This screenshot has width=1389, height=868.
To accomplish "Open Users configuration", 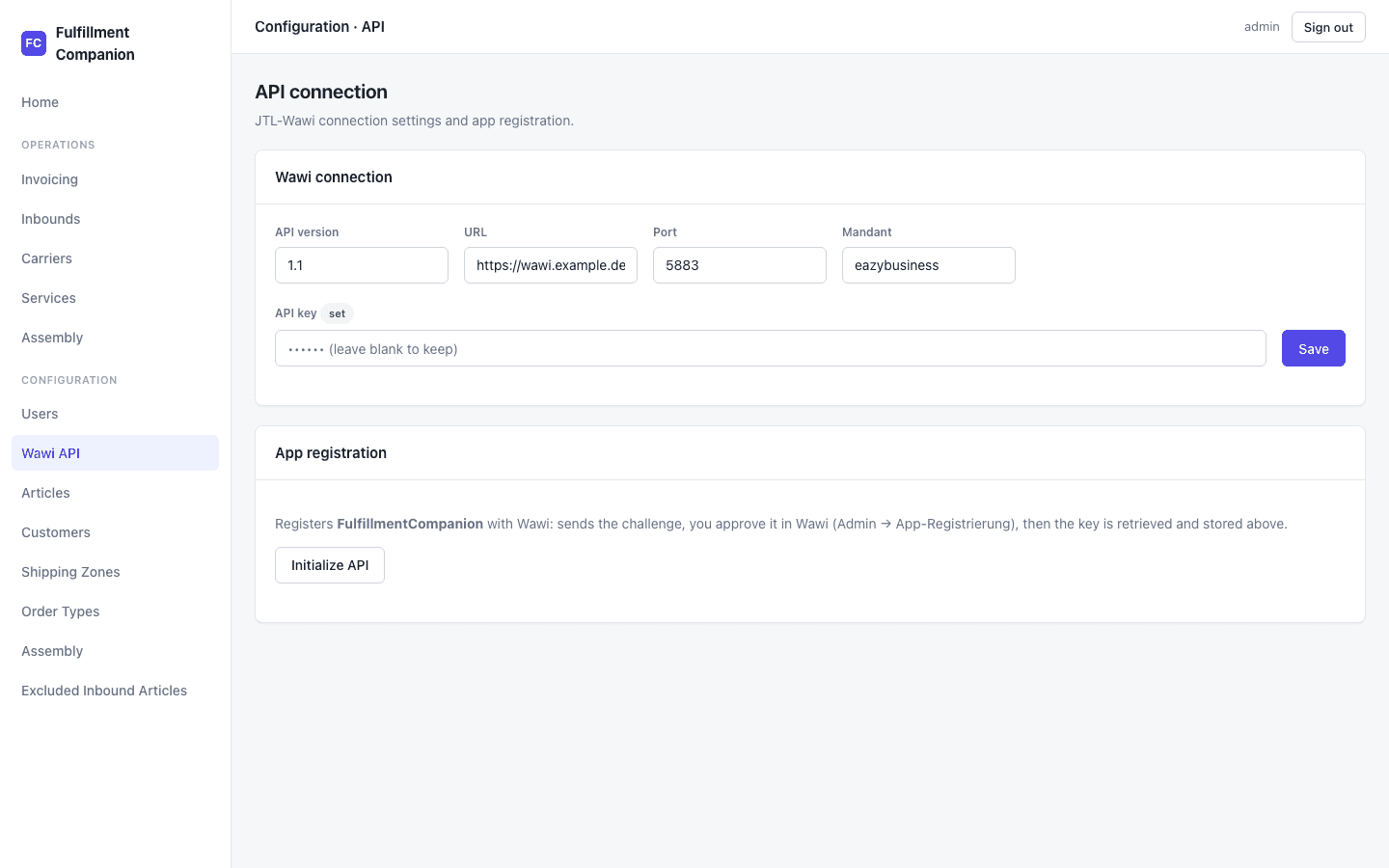I will [x=115, y=414].
